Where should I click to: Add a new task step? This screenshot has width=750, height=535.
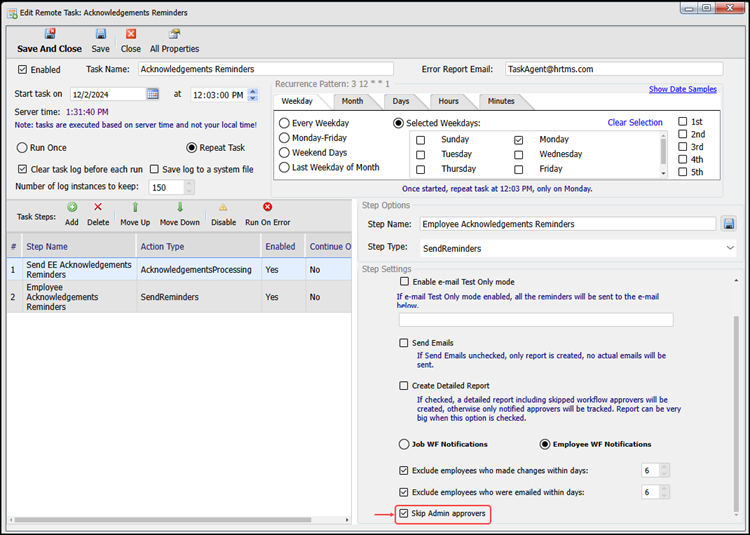click(x=72, y=207)
